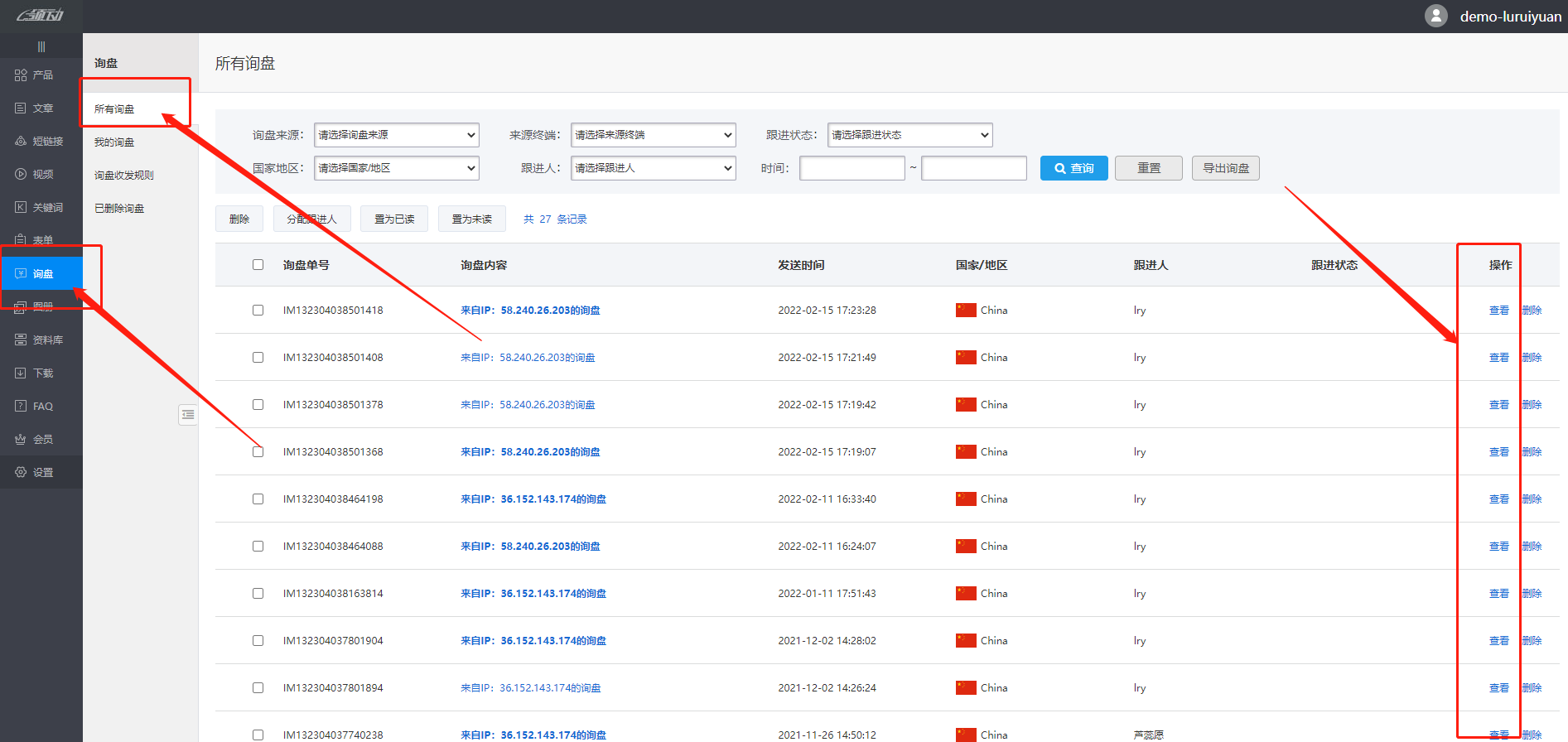Click the start time input field
The height and width of the screenshot is (742, 1568).
point(852,168)
